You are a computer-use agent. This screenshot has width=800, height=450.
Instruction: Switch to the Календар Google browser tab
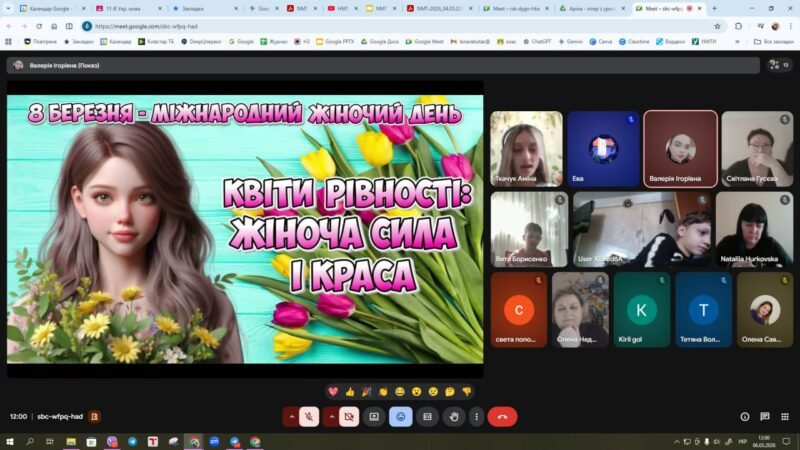point(50,8)
